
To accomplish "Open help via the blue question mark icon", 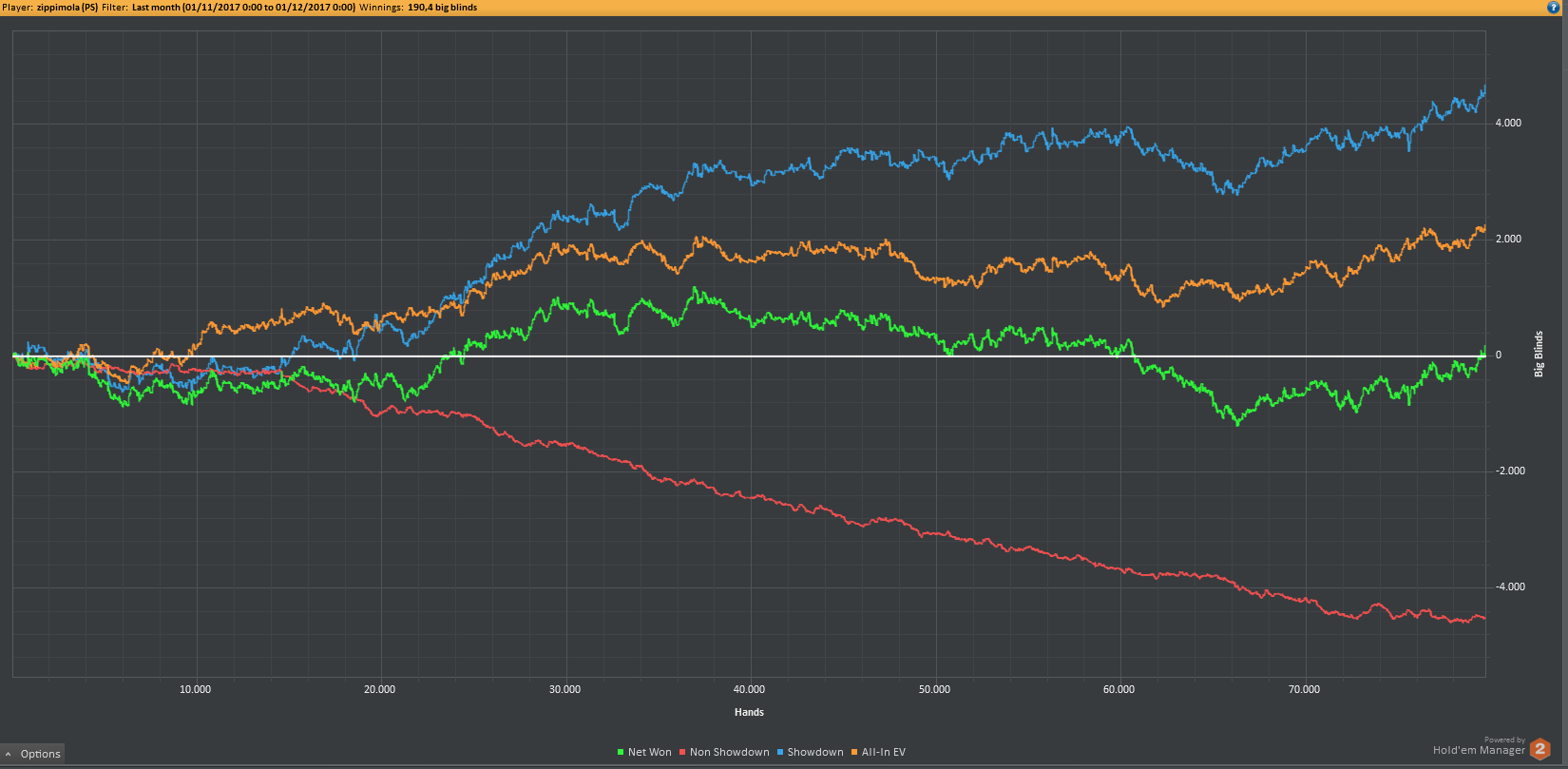I will 1554,8.
